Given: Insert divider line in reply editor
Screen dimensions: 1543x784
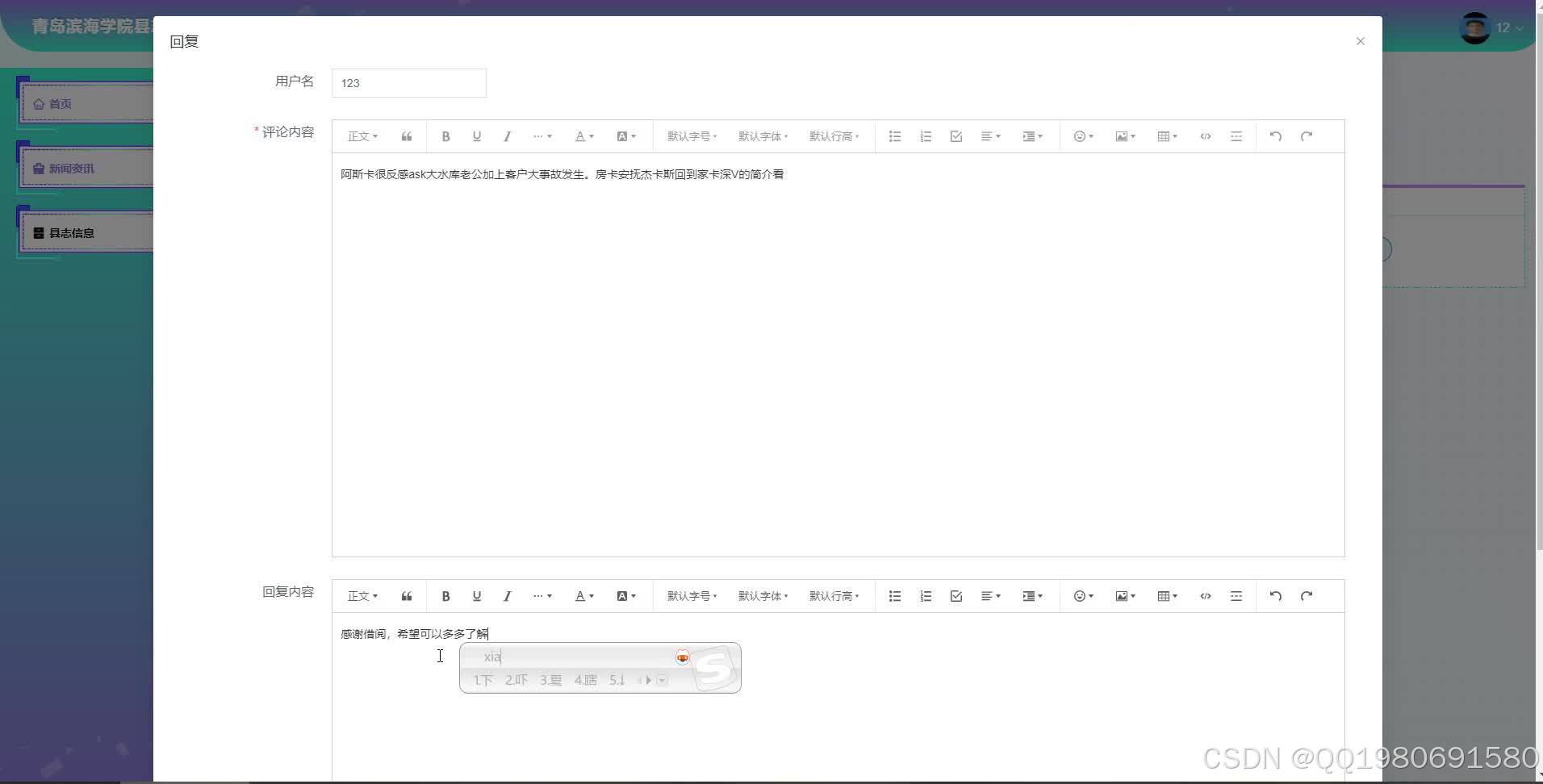Looking at the screenshot, I should point(1236,596).
